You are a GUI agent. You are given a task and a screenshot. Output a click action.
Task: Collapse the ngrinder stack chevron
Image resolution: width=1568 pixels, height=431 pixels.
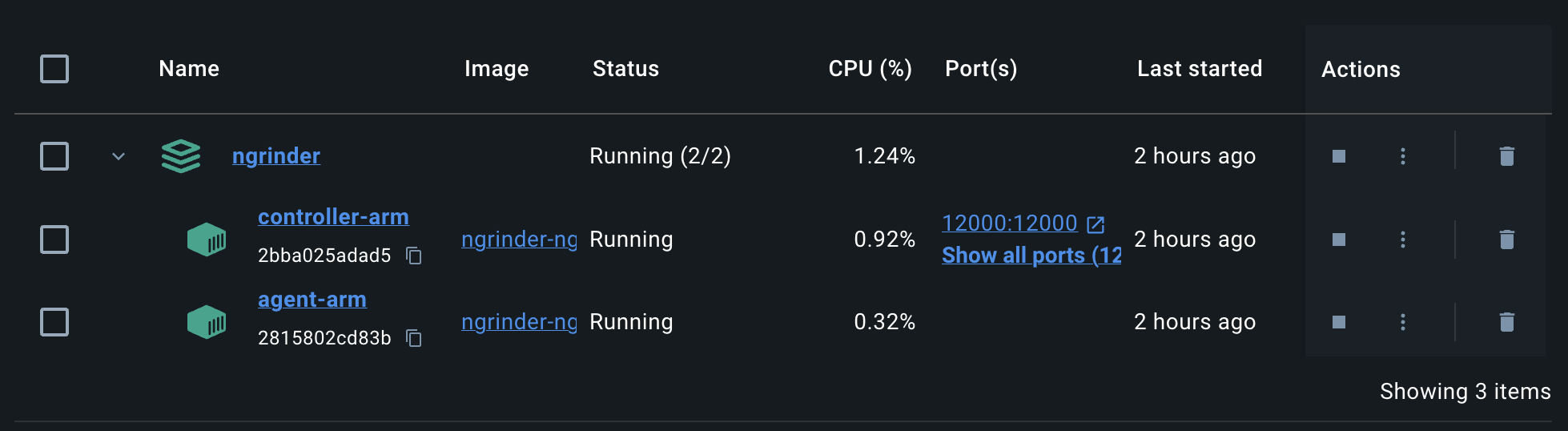[x=119, y=156]
